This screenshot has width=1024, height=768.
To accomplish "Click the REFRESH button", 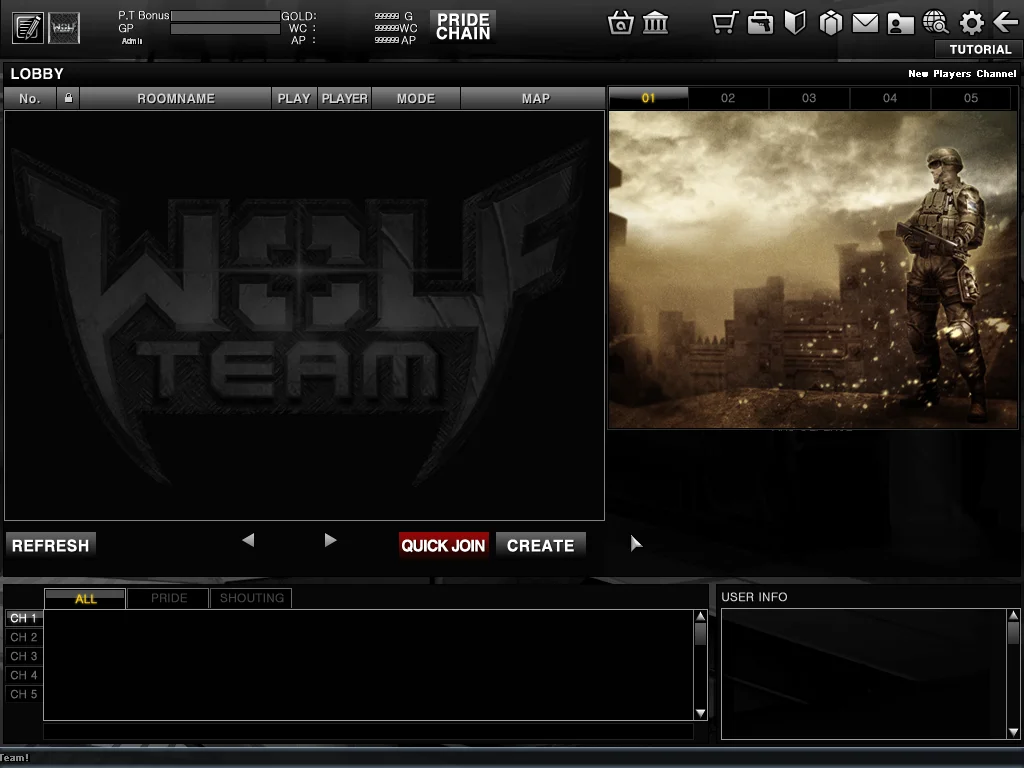I will click(50, 545).
